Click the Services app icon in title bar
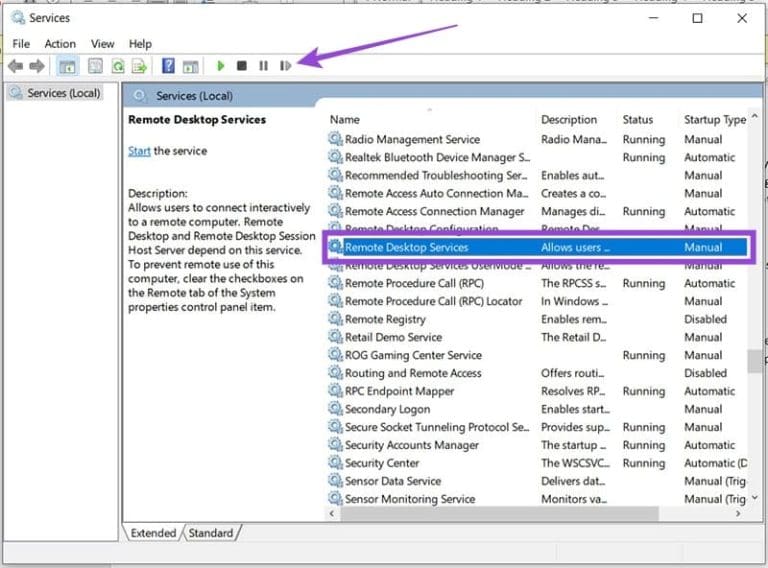Screen dimensions: 768x568 coord(19,18)
